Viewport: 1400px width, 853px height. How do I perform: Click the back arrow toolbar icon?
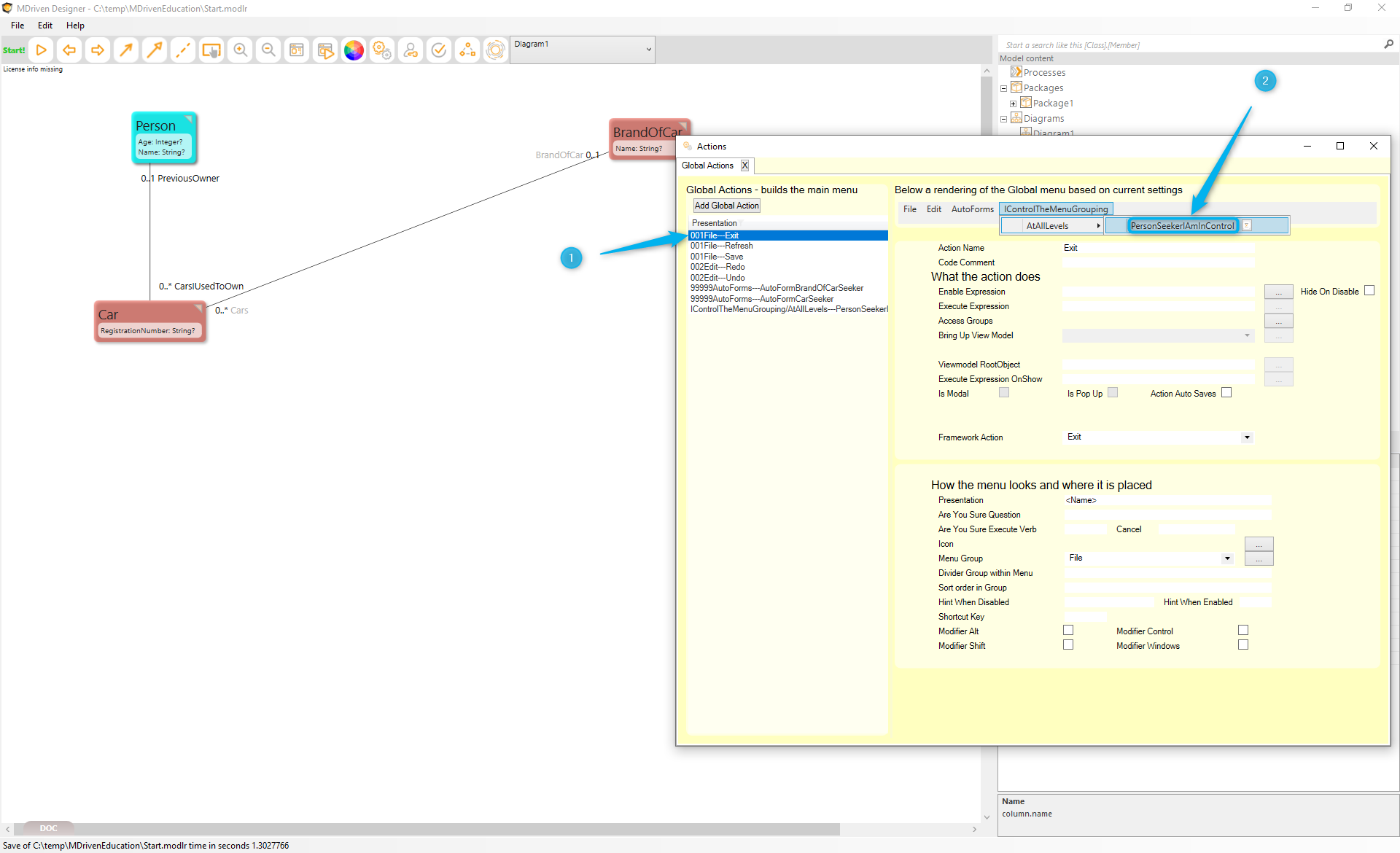point(69,50)
